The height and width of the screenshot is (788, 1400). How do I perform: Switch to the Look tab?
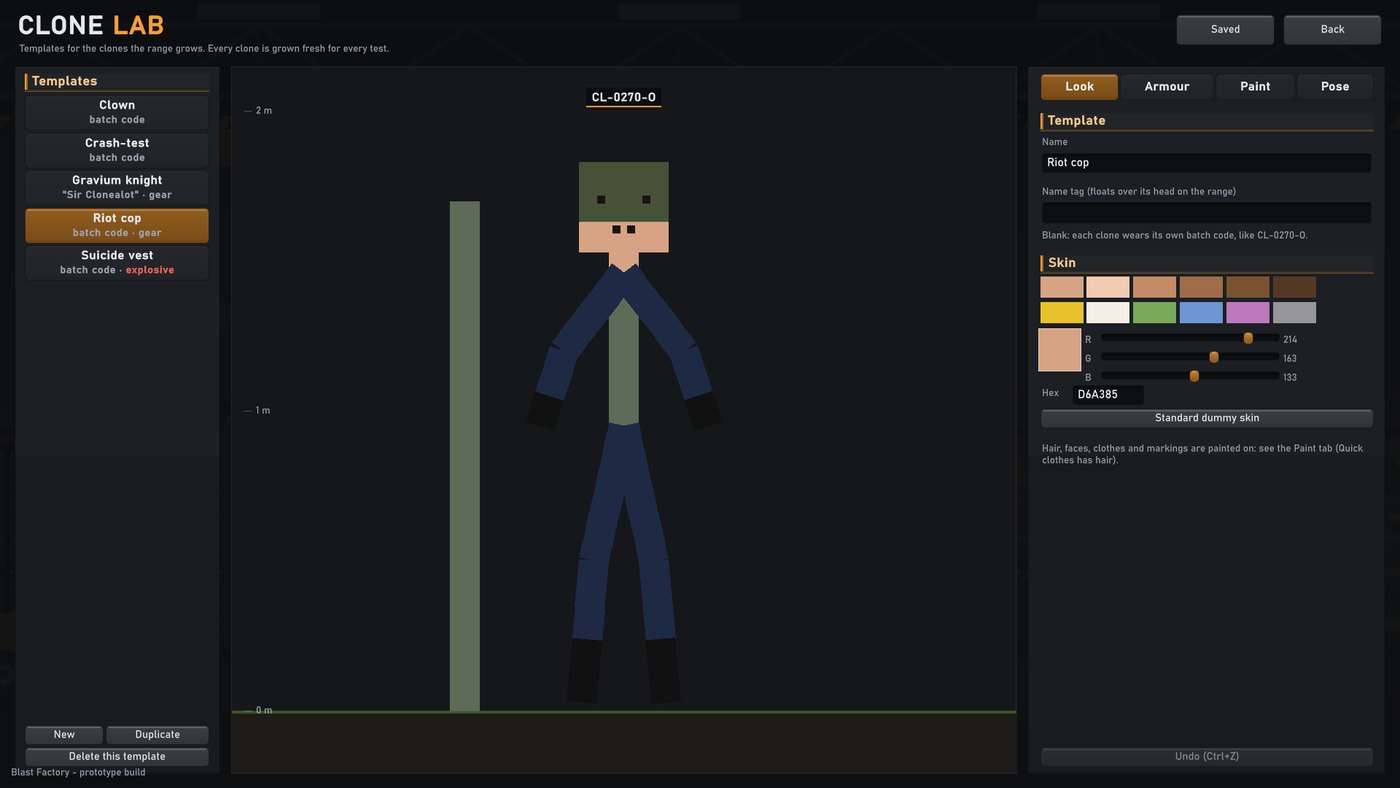point(1079,87)
